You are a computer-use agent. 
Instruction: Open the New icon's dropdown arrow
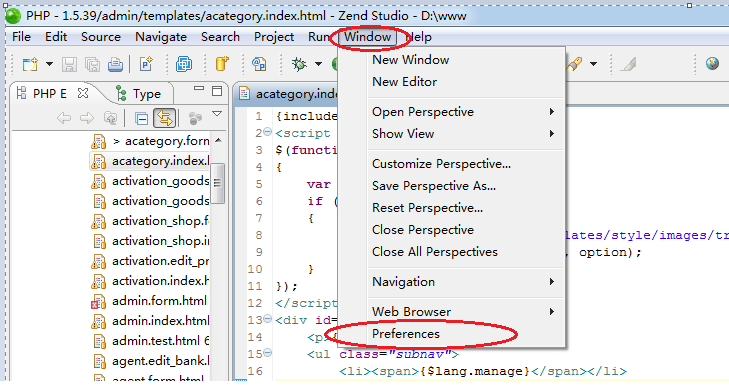pos(49,64)
